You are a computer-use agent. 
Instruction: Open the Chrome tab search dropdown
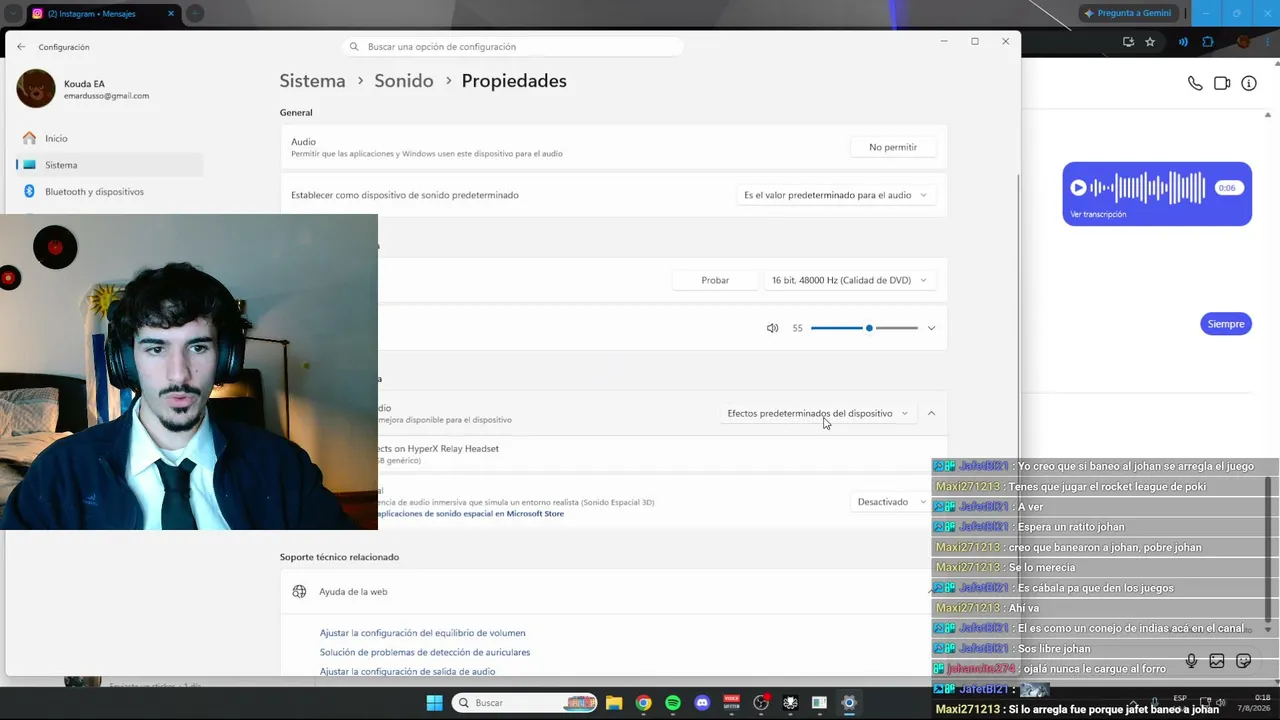(13, 14)
